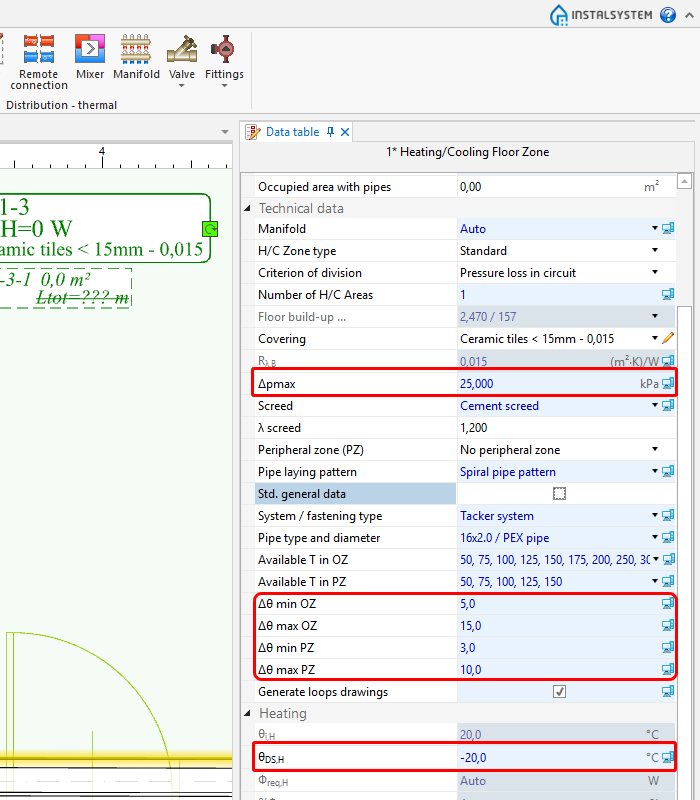
Task: Collapse the Heating section
Action: (x=249, y=714)
